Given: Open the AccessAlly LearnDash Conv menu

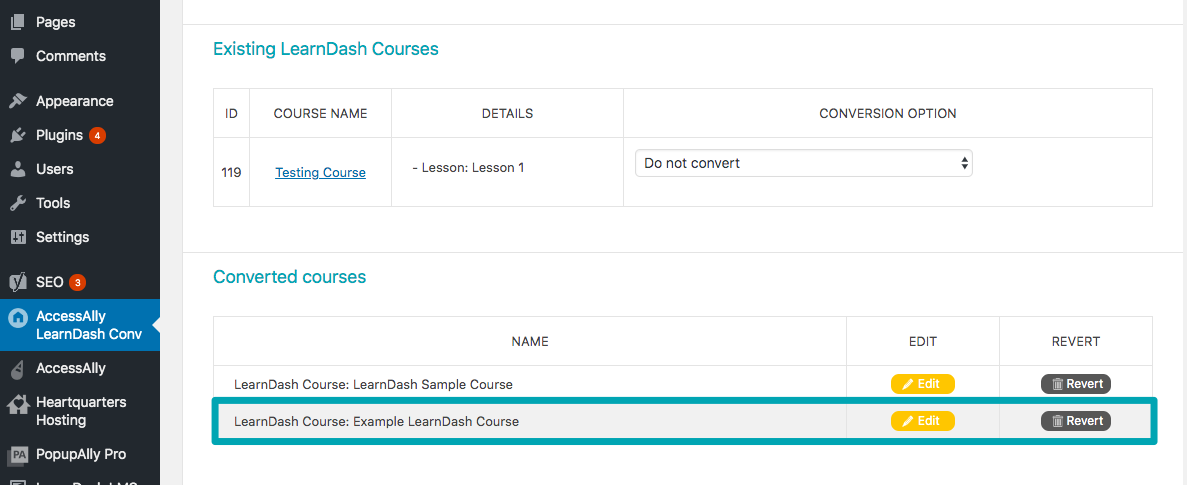Looking at the screenshot, I should (80, 325).
